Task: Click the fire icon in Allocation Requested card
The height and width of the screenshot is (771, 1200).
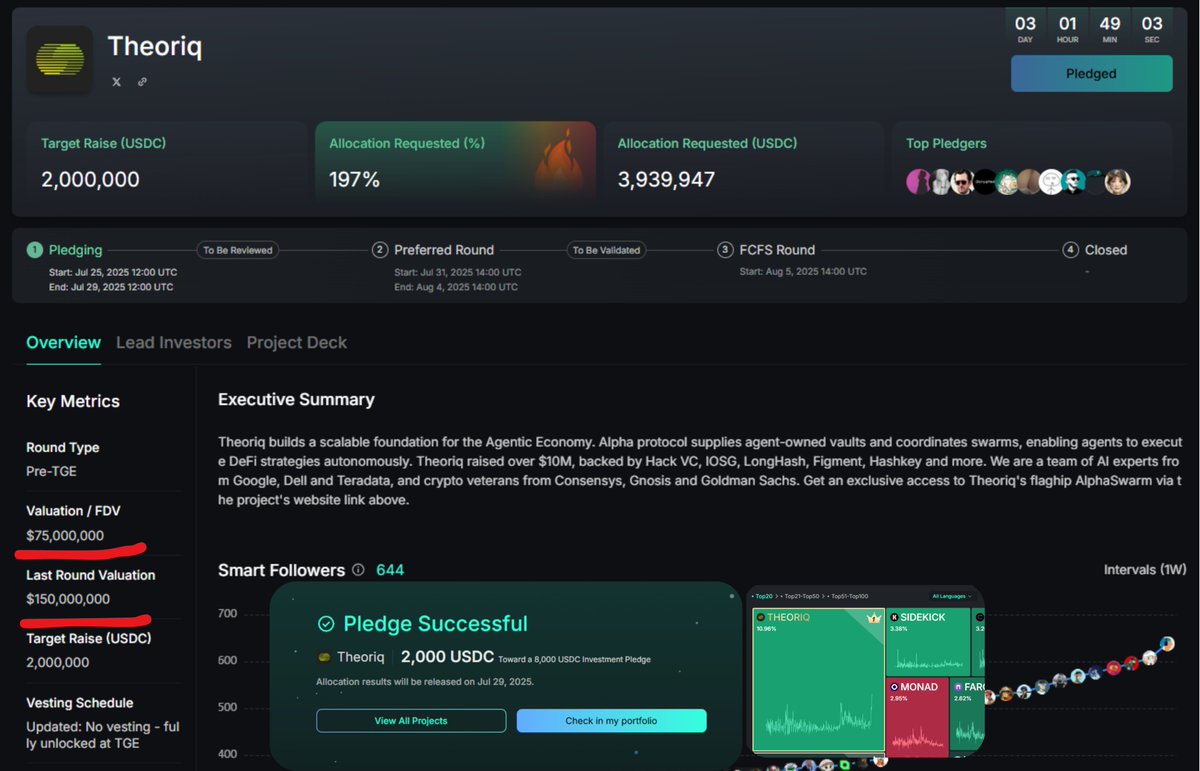Action: tap(561, 160)
